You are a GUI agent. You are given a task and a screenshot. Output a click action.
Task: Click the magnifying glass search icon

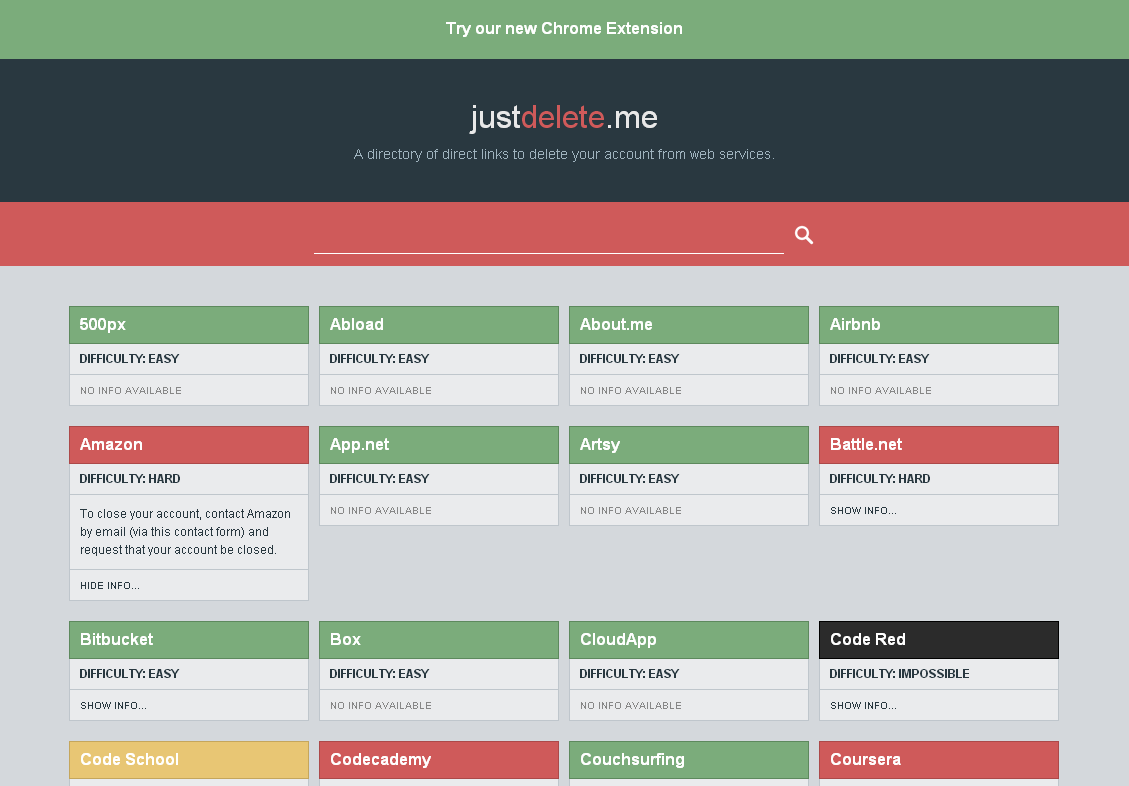[804, 235]
